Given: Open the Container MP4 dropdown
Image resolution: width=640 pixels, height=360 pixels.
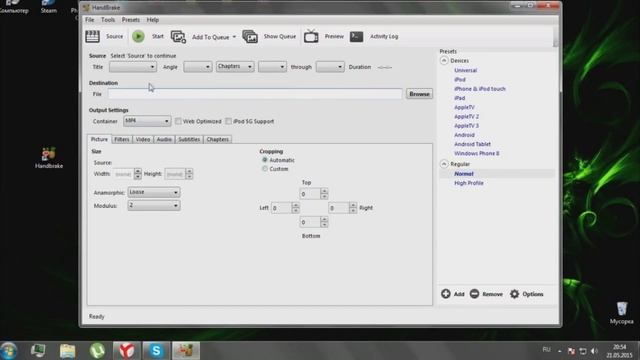Looking at the screenshot, I should click(147, 121).
